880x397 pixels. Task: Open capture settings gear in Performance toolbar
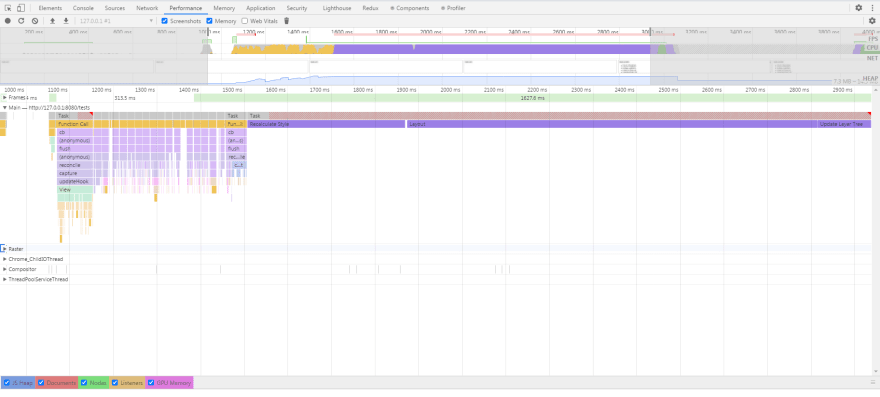(x=872, y=21)
